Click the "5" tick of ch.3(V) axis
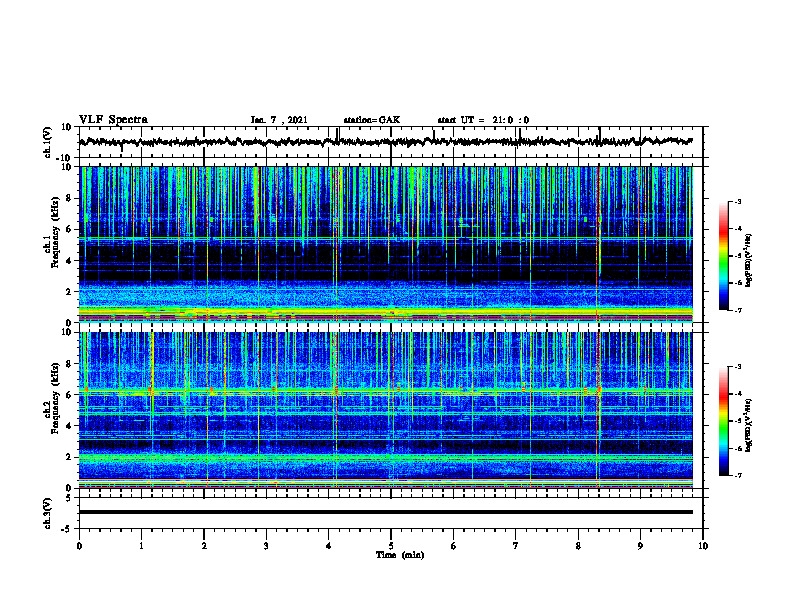The height and width of the screenshot is (612, 792). pyautogui.click(x=69, y=498)
